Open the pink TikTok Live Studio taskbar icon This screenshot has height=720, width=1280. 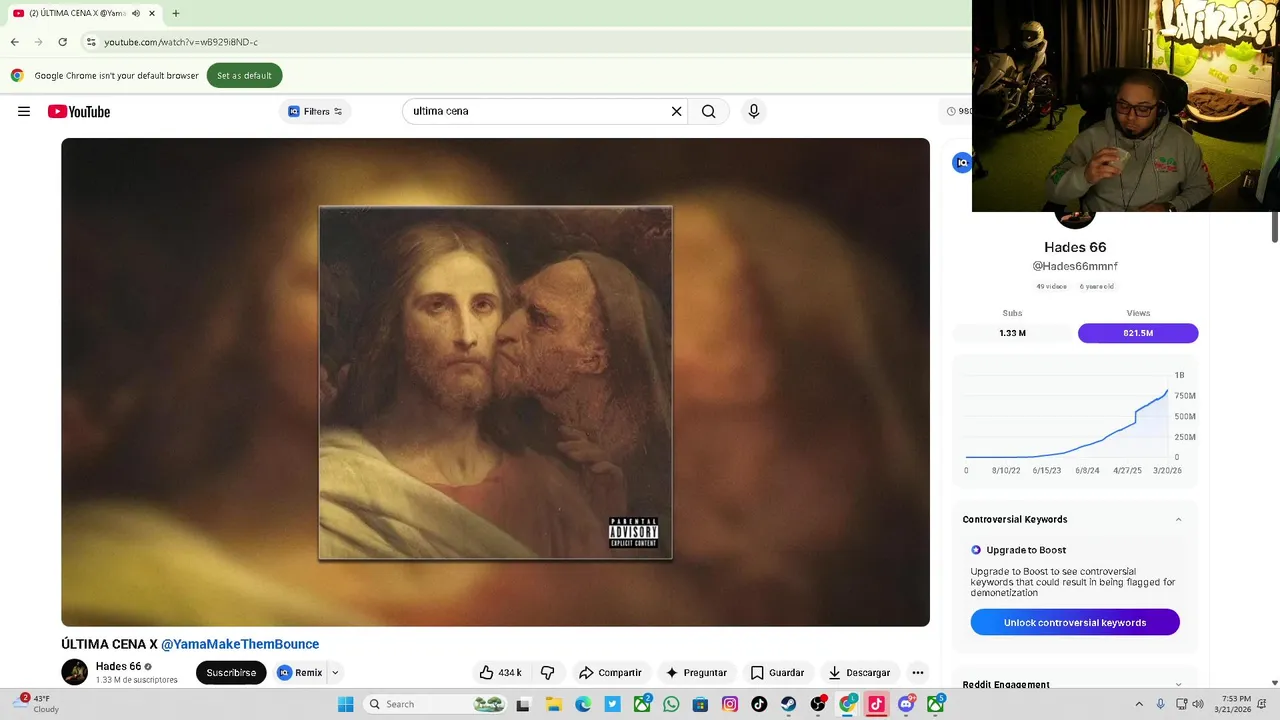[x=877, y=704]
